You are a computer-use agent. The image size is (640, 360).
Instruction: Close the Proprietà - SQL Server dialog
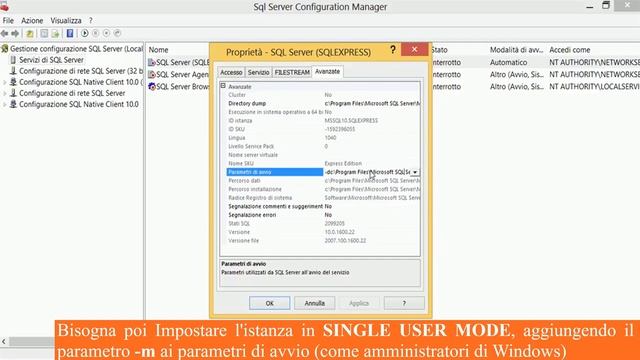(414, 49)
